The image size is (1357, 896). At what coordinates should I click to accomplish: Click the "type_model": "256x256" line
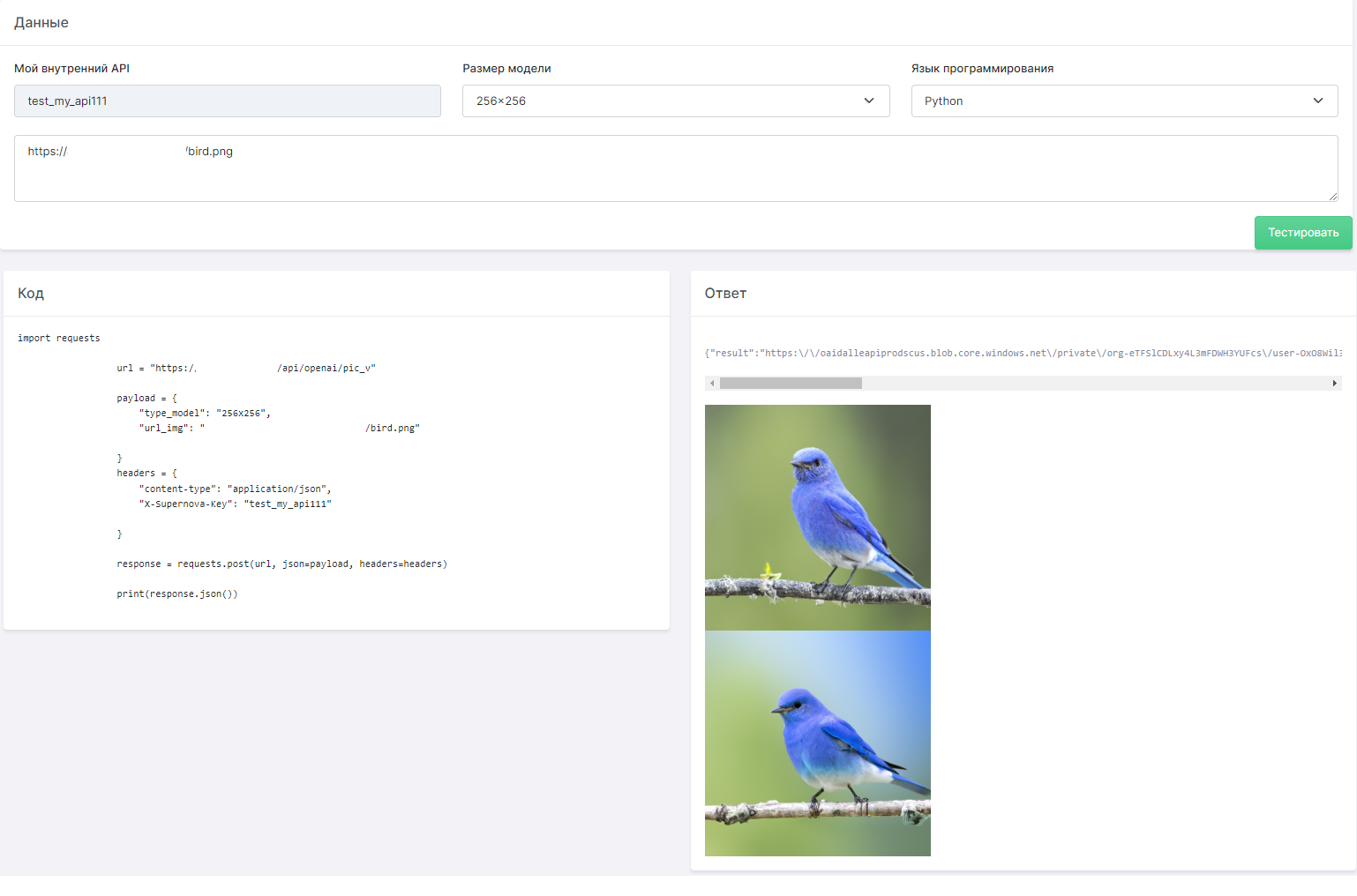[205, 413]
